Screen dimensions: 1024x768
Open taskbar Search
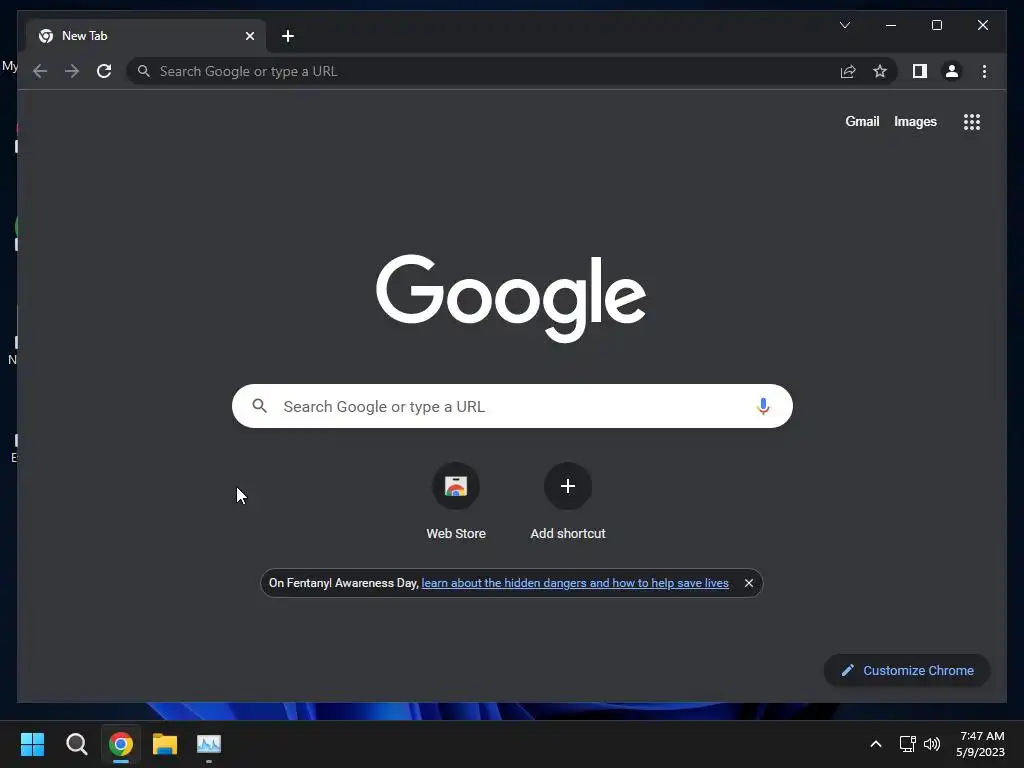point(76,744)
